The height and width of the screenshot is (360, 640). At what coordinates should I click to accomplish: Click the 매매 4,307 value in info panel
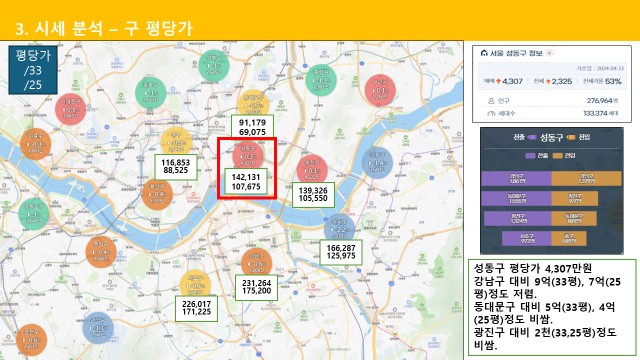503,81
